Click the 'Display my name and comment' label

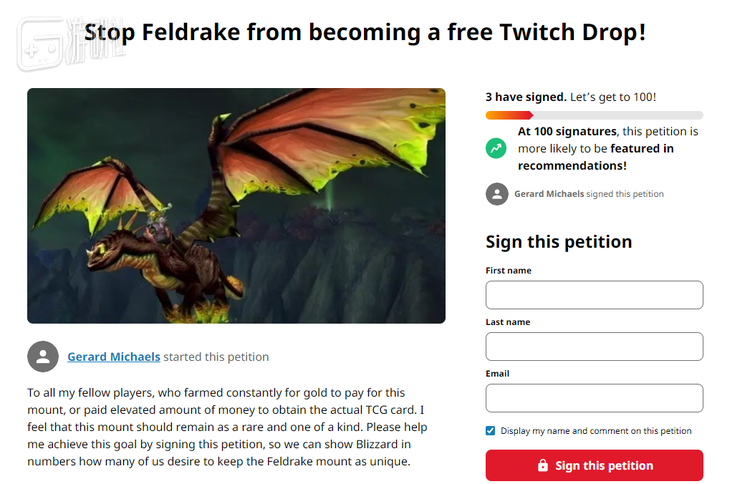596,431
